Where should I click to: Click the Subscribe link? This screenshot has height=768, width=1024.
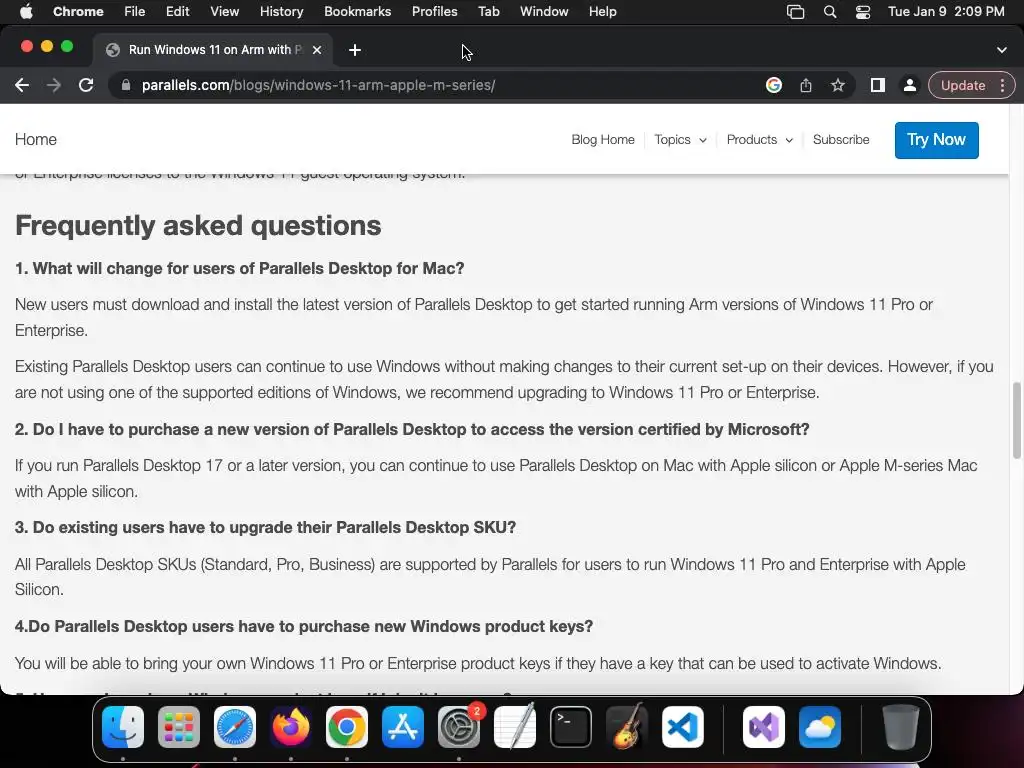(x=841, y=140)
